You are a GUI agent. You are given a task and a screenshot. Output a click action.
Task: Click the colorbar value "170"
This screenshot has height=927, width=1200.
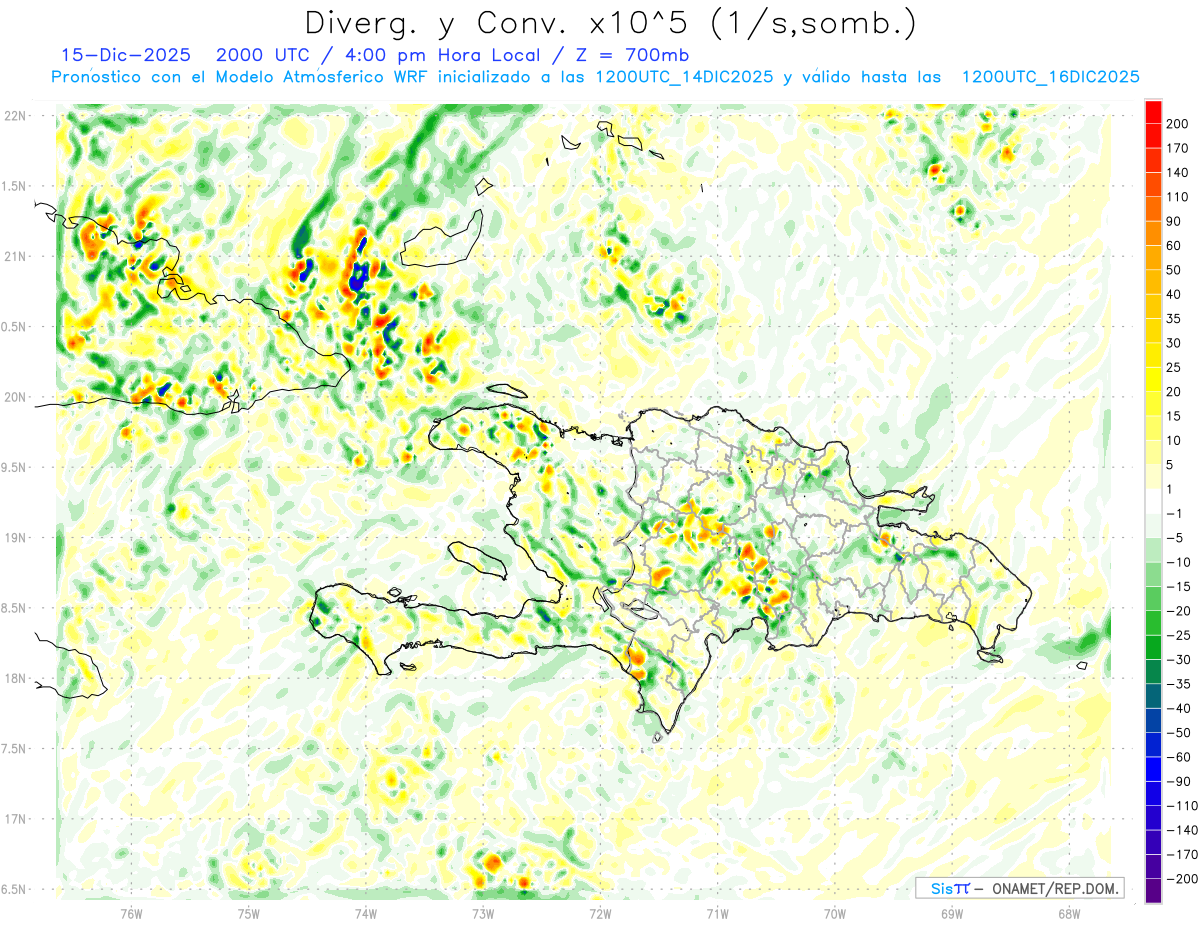1176,148
